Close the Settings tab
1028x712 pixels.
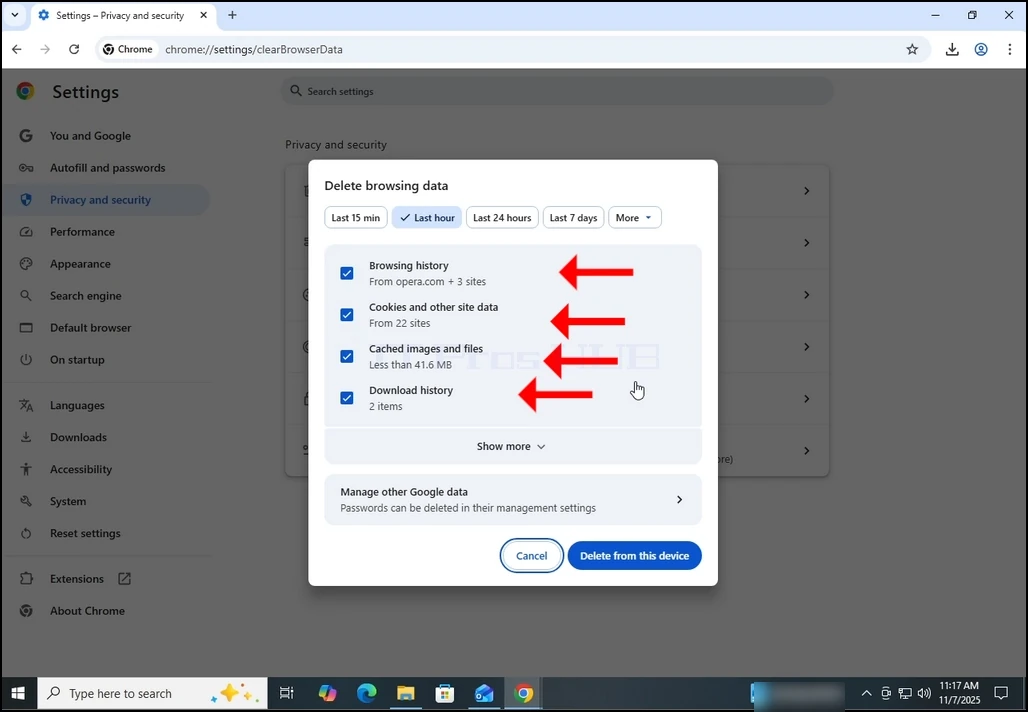click(204, 15)
